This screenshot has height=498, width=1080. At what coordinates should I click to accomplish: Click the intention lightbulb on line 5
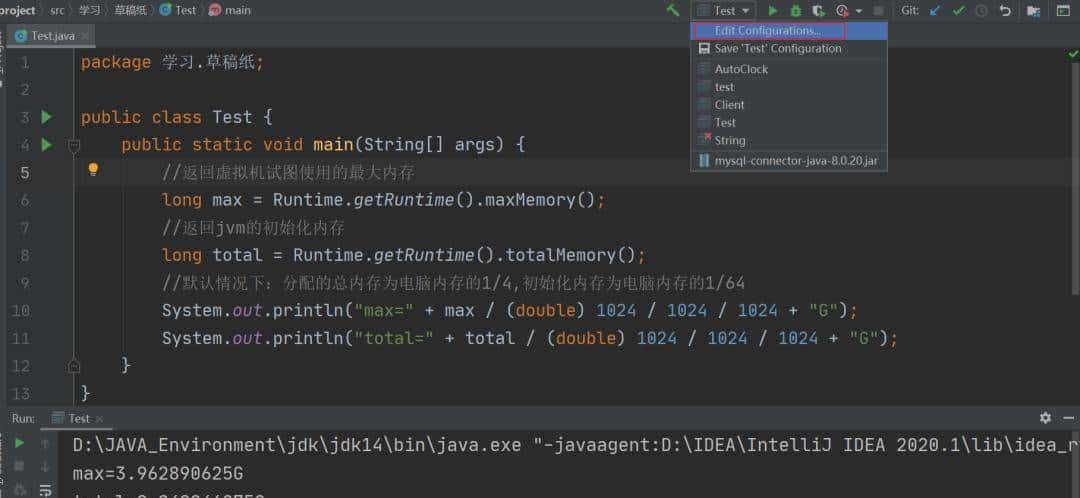tap(93, 170)
